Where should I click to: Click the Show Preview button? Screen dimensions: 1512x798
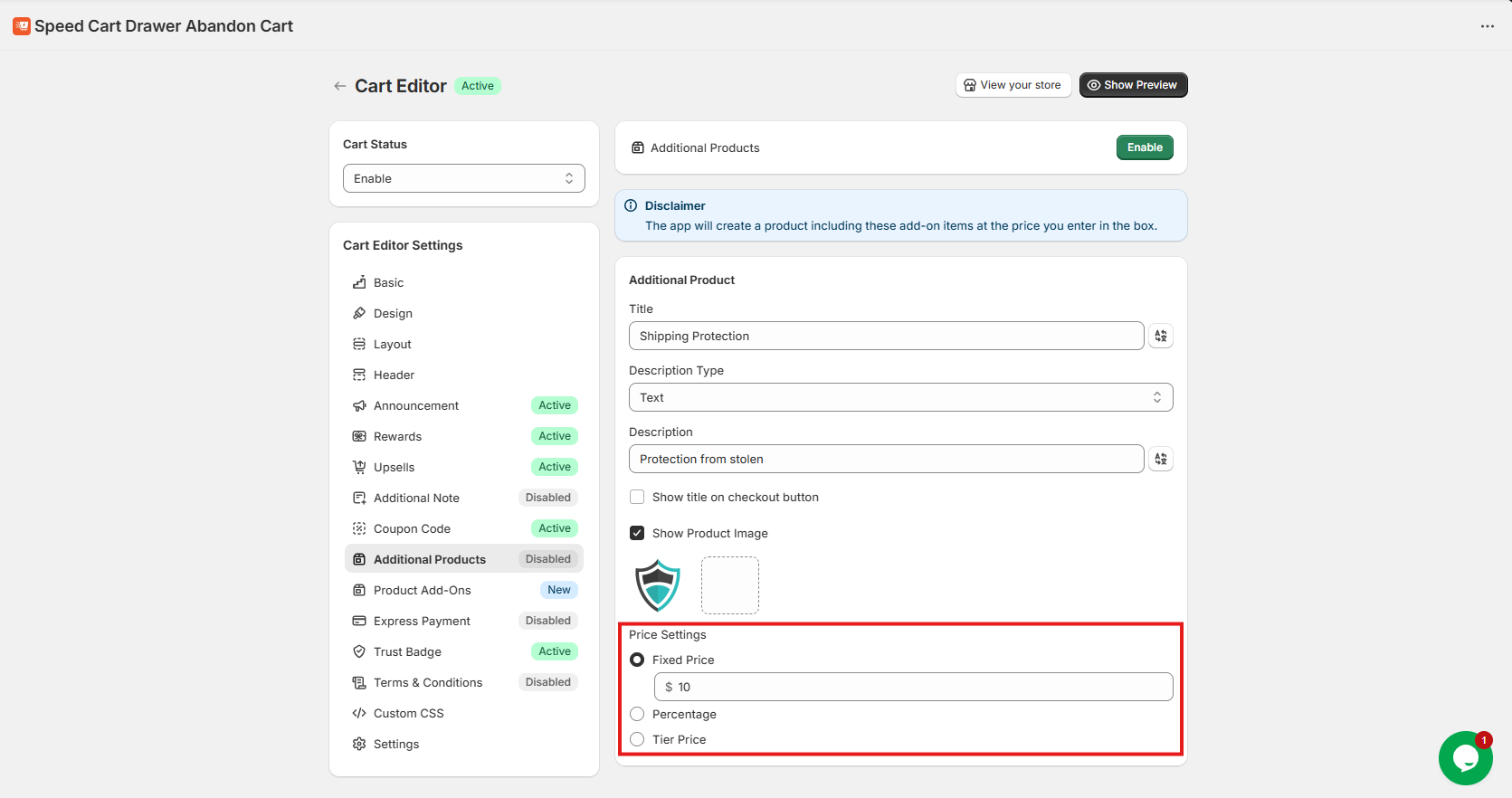click(x=1133, y=85)
